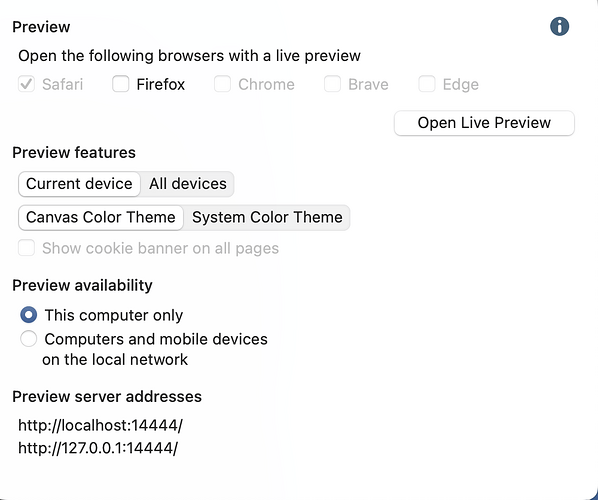598x500 pixels.
Task: Toggle the Safari browser checkbox
Action: click(26, 84)
